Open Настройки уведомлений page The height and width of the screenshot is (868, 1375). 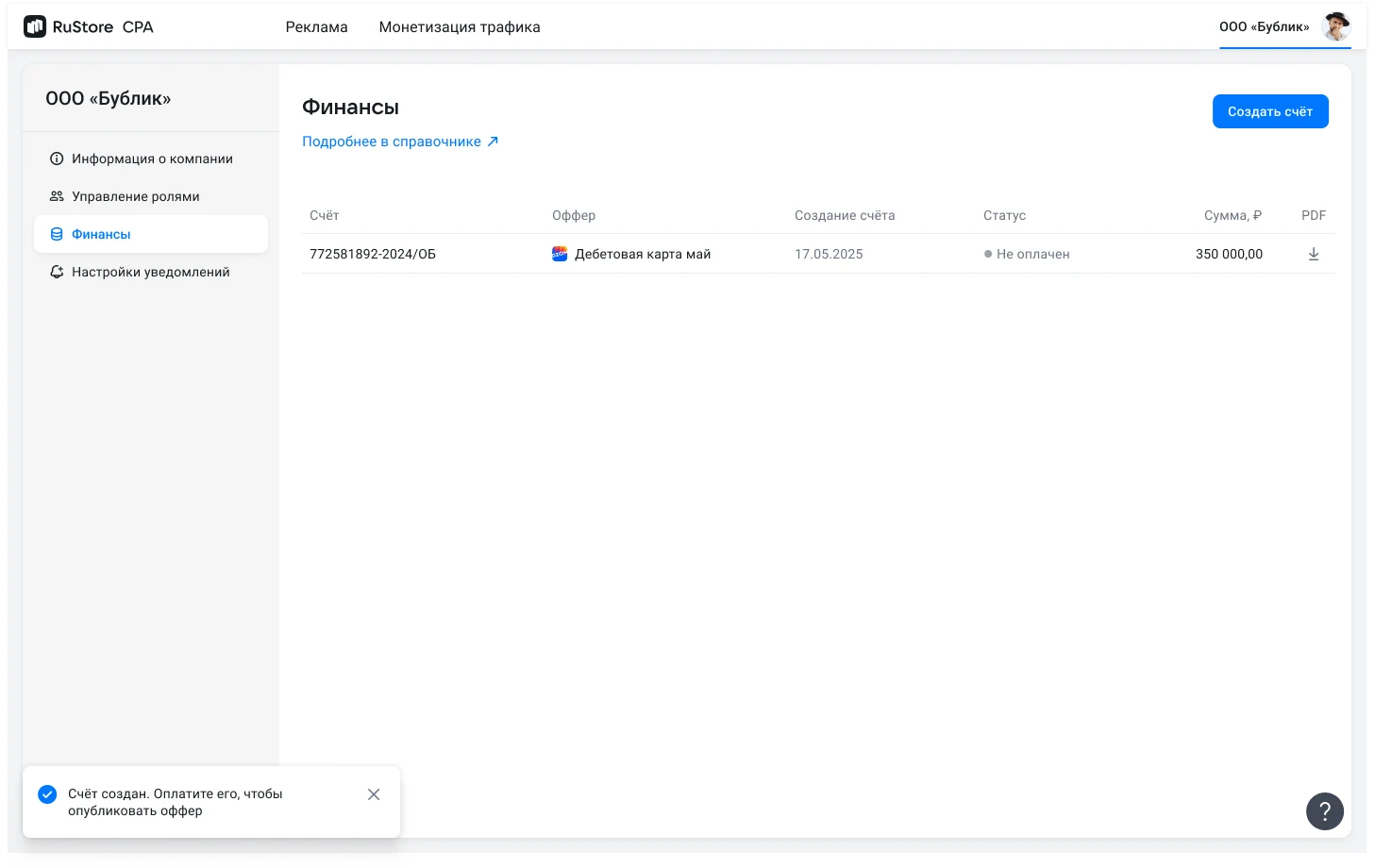point(151,272)
